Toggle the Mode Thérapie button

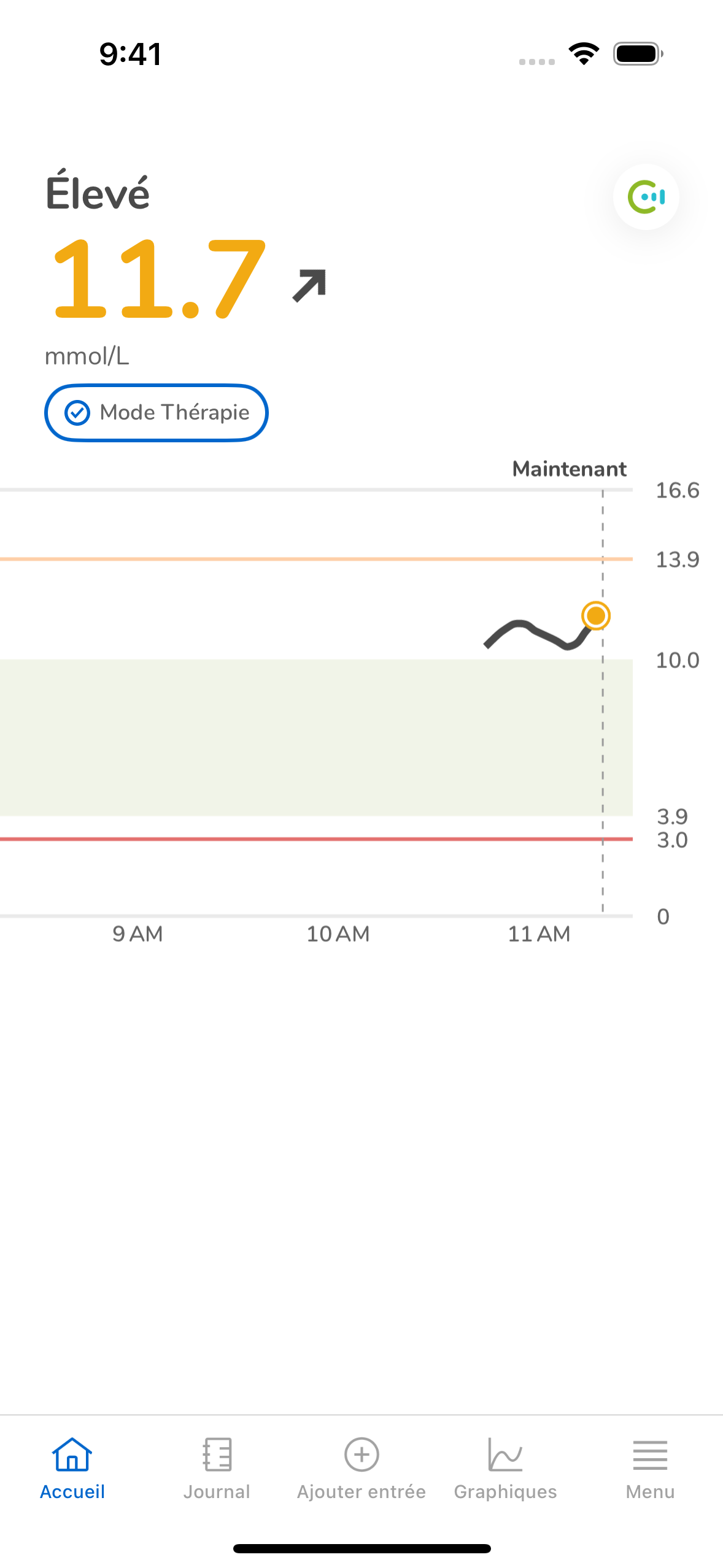click(157, 413)
